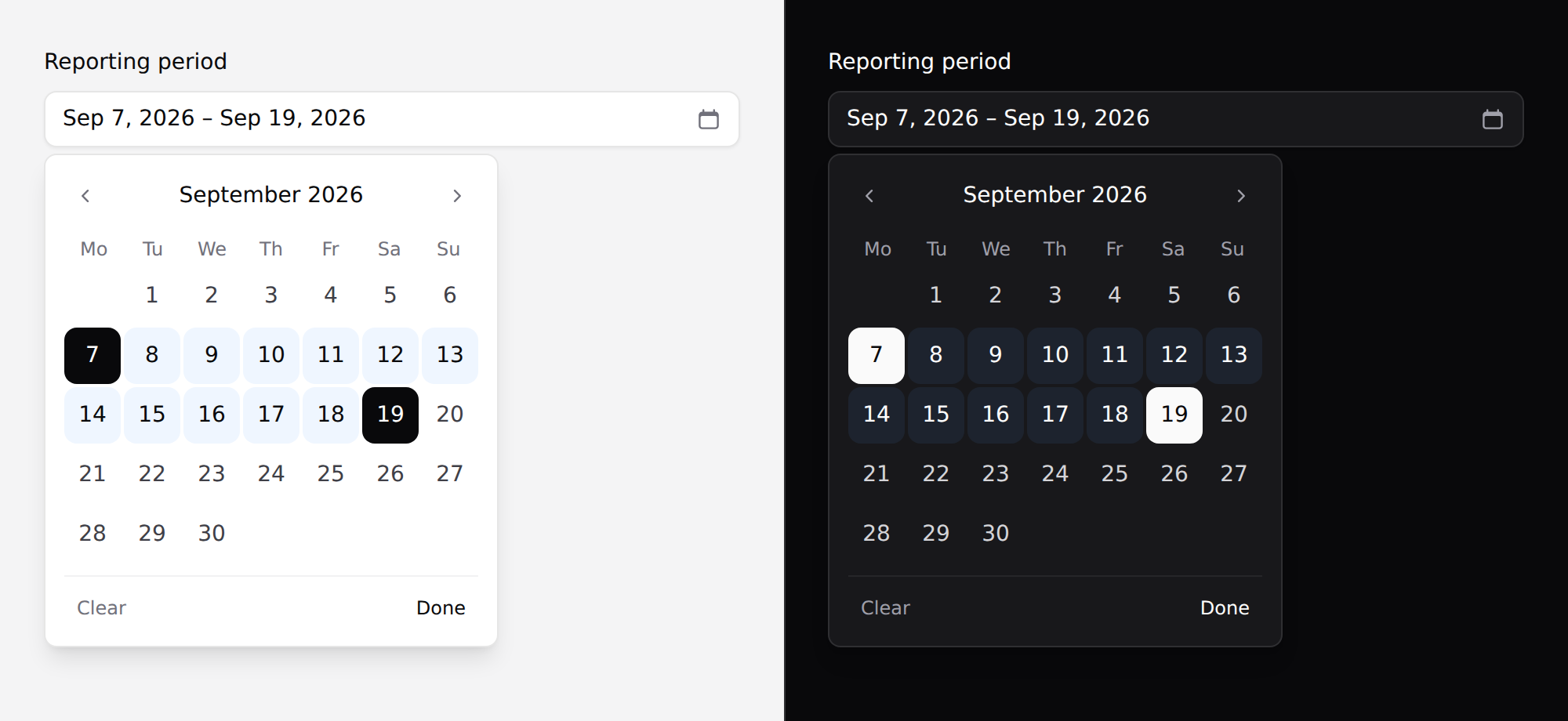Pick day 5 in dark calendar
Viewport: 1568px width, 721px height.
1174,296
